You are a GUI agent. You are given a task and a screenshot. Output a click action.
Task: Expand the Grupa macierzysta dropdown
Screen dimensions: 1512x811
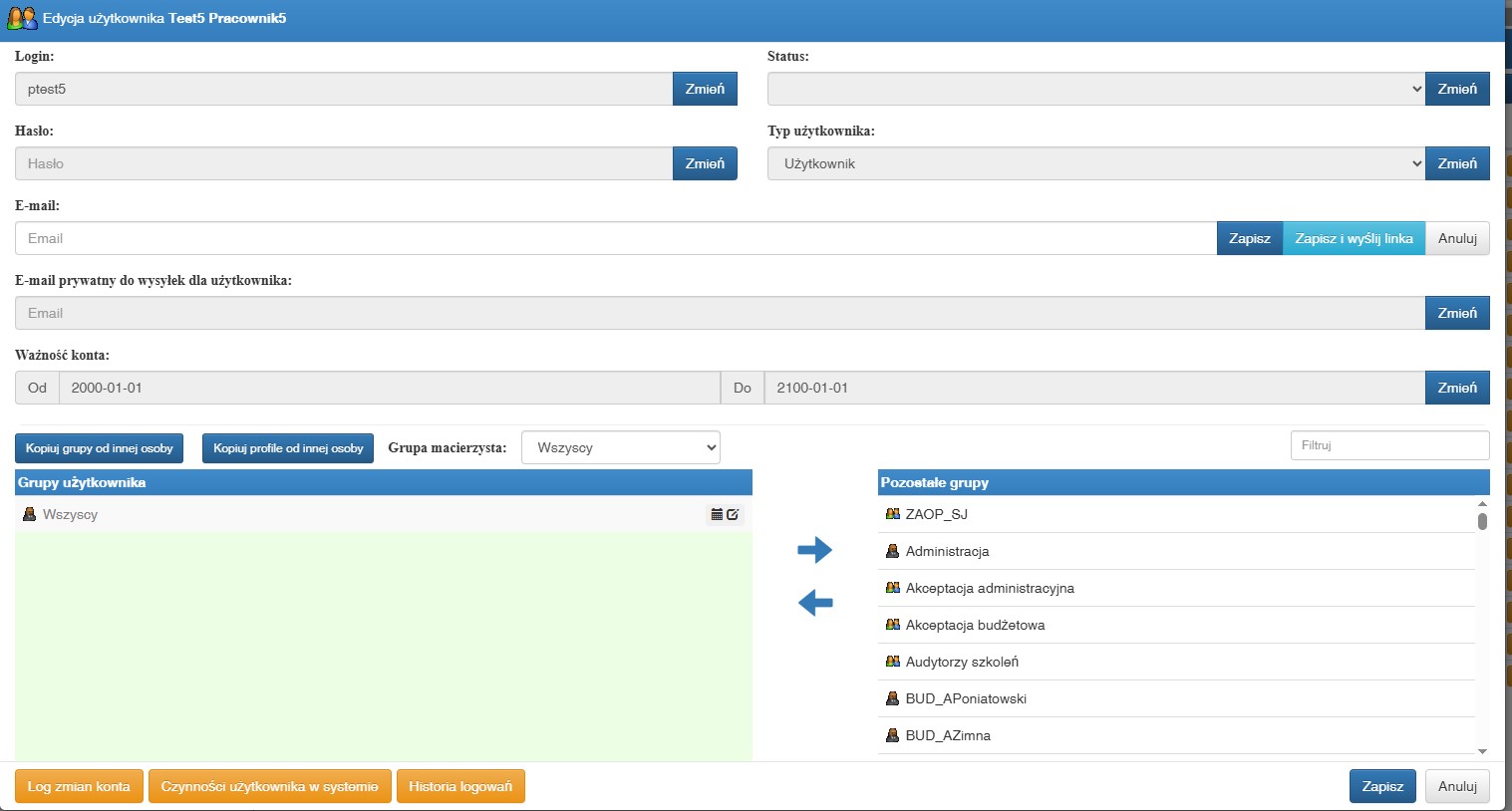(x=621, y=447)
